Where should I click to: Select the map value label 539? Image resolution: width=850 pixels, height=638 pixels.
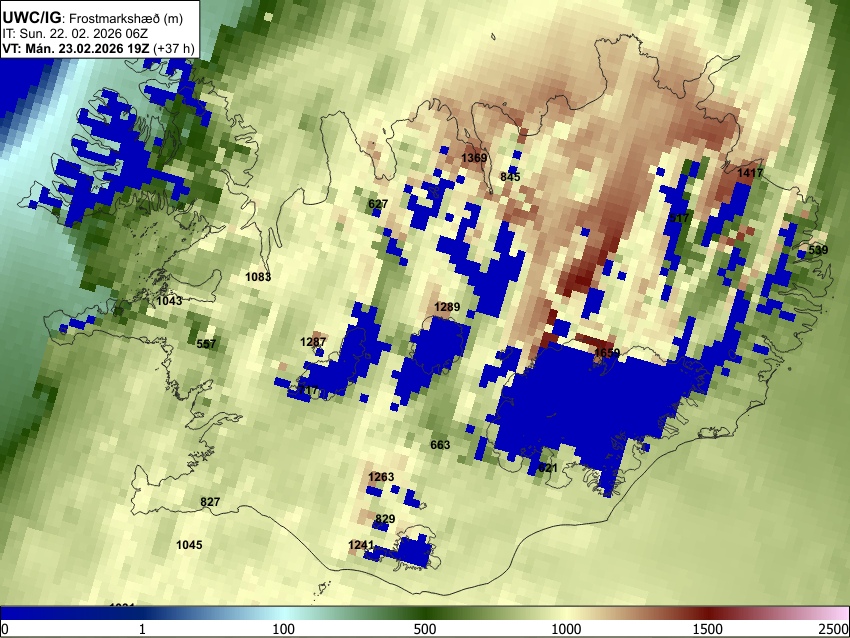818,250
